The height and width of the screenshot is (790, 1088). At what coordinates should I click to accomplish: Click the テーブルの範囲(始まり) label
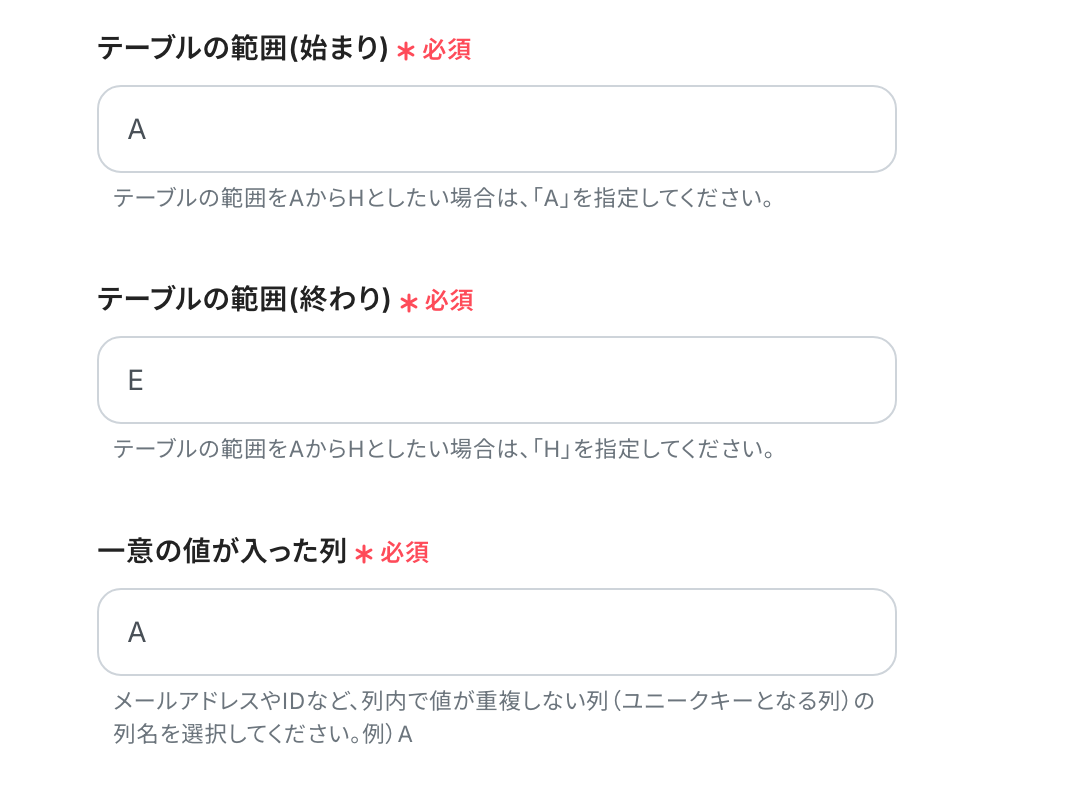click(242, 49)
